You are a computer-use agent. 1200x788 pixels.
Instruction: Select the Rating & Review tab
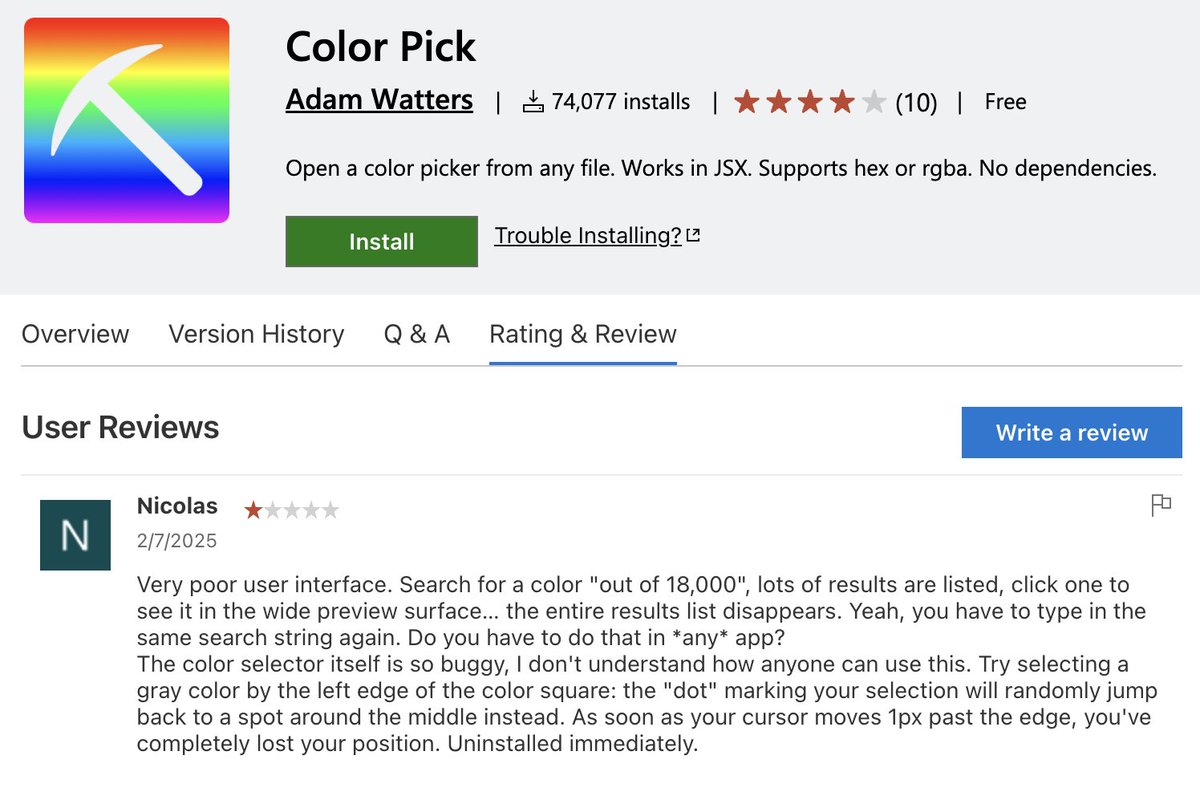pos(583,334)
